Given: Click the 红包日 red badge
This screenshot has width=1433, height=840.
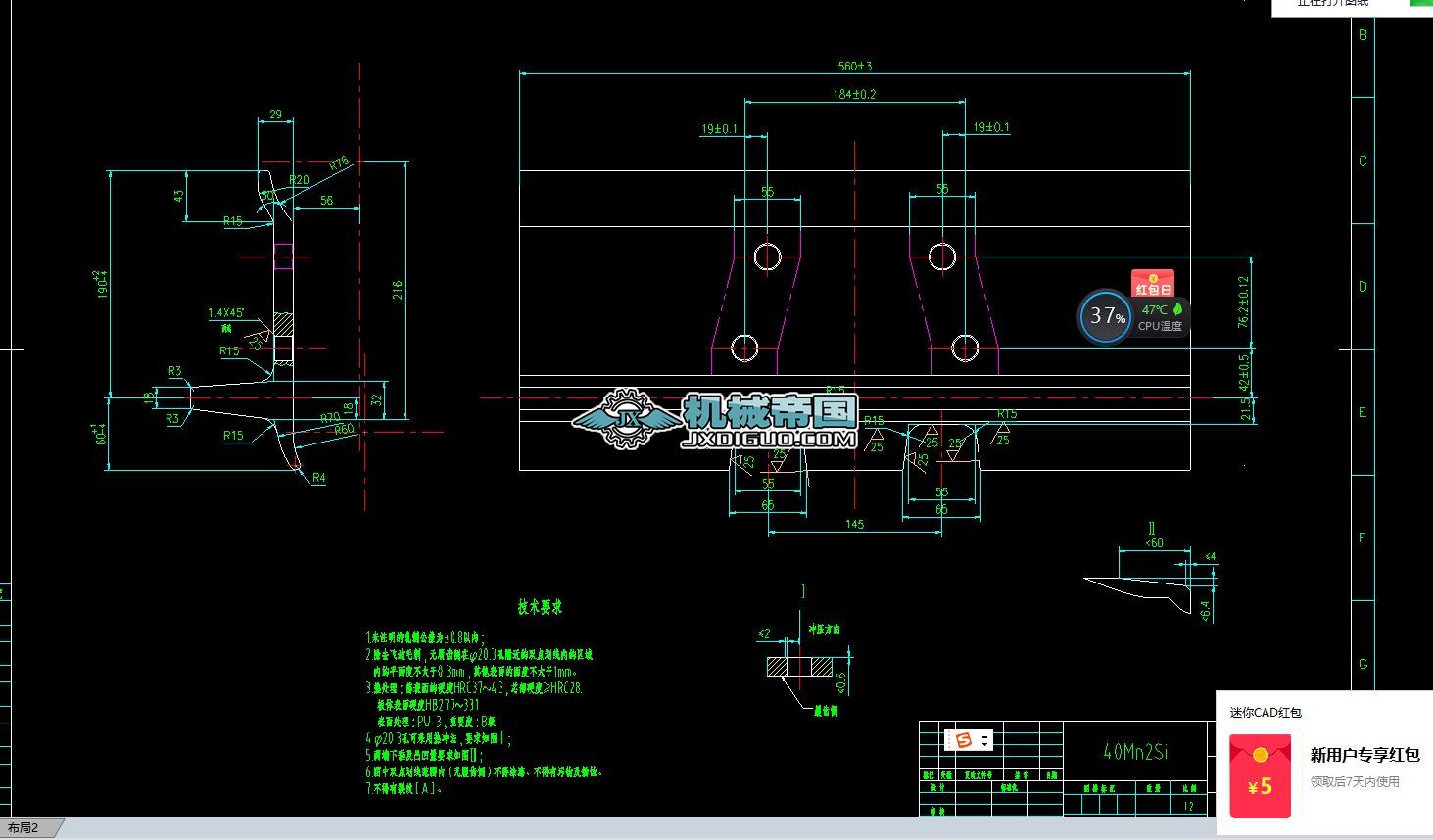Looking at the screenshot, I should click(1153, 284).
